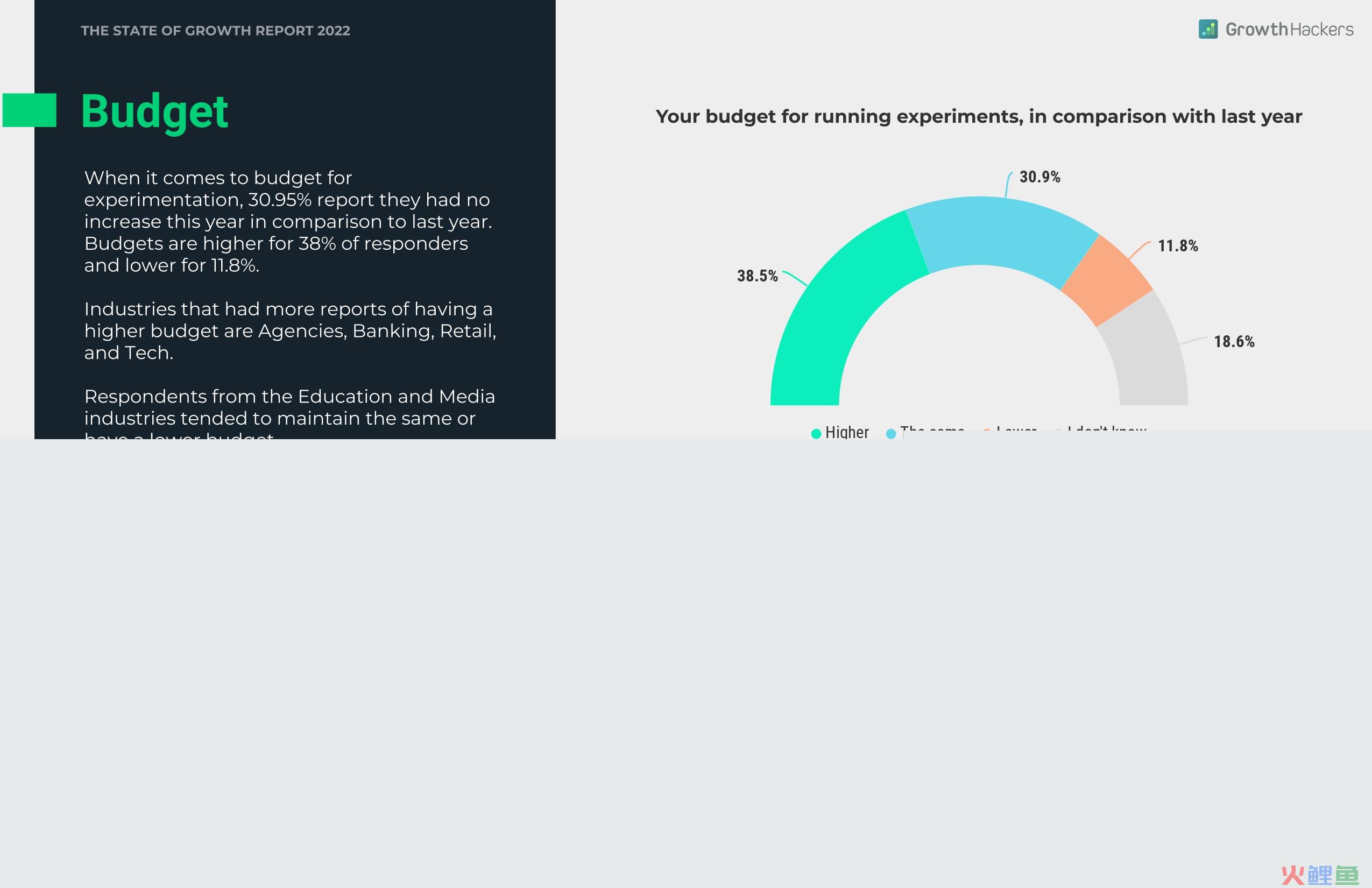This screenshot has height=888, width=1372.
Task: Click the watermark logo in bottom corner
Action: pyautogui.click(x=1319, y=875)
